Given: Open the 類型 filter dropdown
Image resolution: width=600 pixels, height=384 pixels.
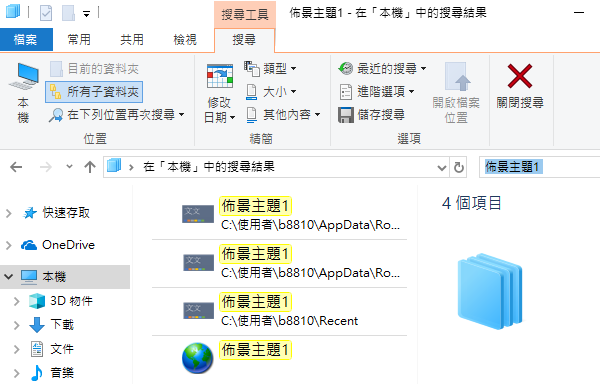Looking at the screenshot, I should [x=270, y=69].
